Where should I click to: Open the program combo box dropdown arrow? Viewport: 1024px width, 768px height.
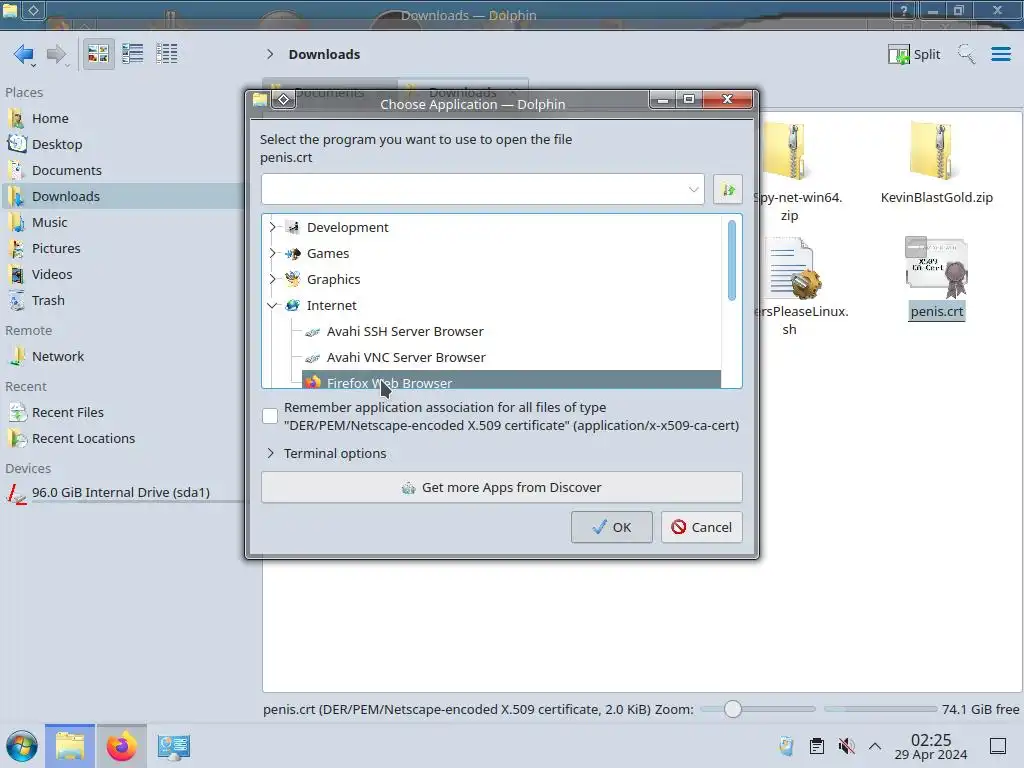click(x=694, y=189)
